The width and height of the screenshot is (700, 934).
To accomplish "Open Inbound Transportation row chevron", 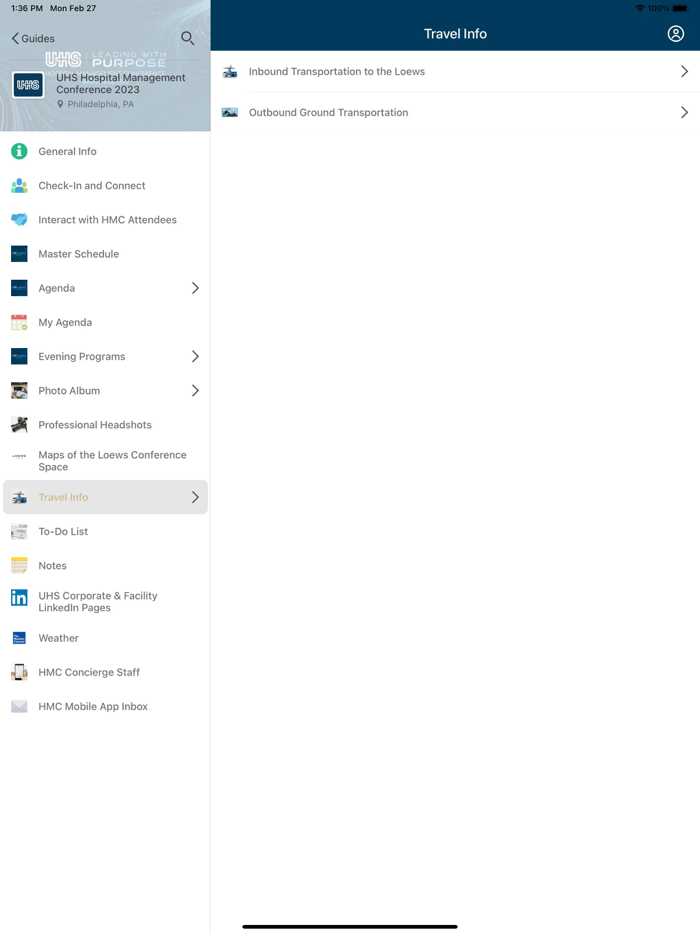I will click(685, 71).
